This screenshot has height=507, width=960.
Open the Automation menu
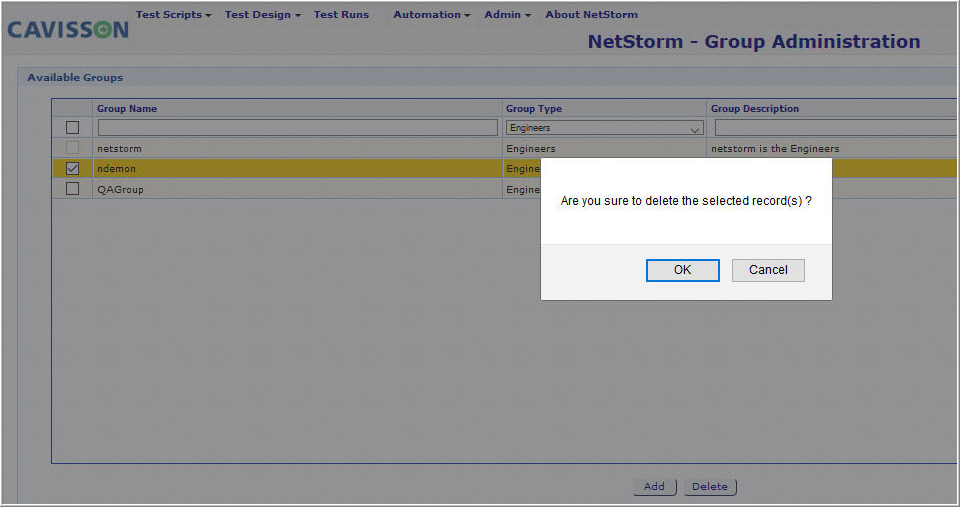click(x=432, y=14)
